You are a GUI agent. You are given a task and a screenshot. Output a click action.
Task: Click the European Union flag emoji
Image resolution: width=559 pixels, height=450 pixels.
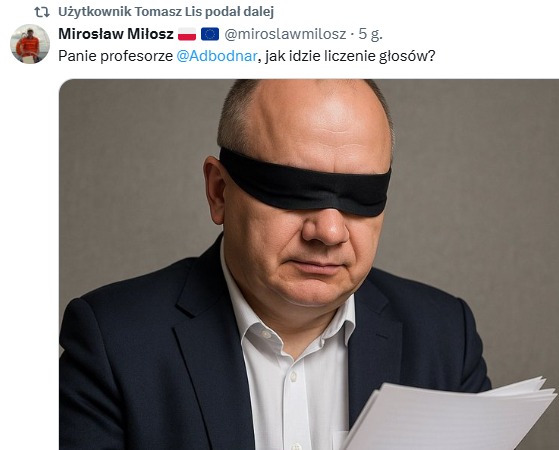click(x=210, y=34)
